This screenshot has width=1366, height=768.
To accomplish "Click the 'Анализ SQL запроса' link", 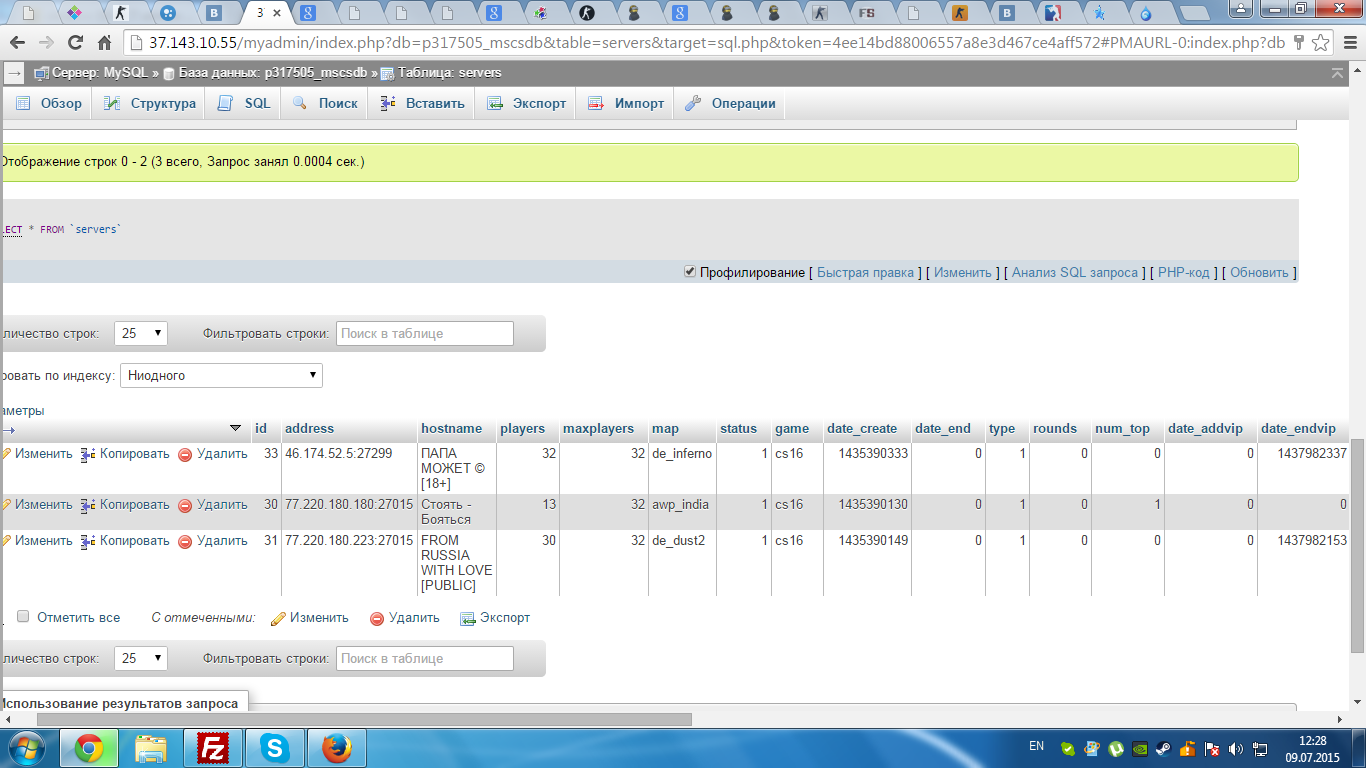I will coord(1075,272).
